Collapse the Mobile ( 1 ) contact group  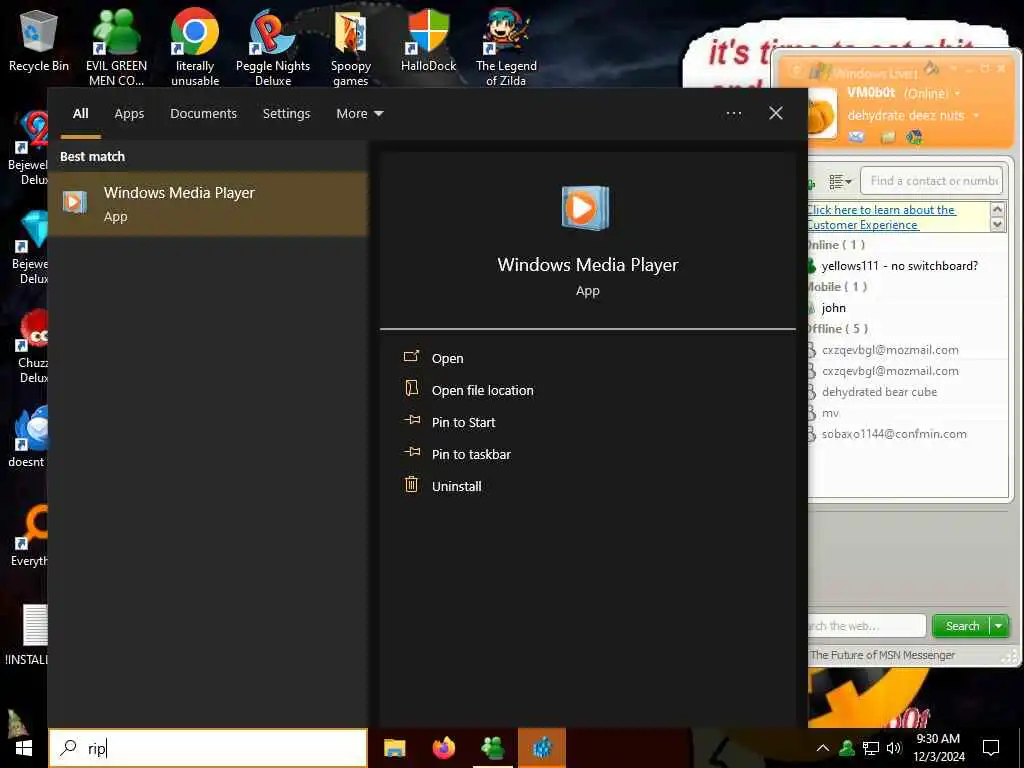(837, 287)
